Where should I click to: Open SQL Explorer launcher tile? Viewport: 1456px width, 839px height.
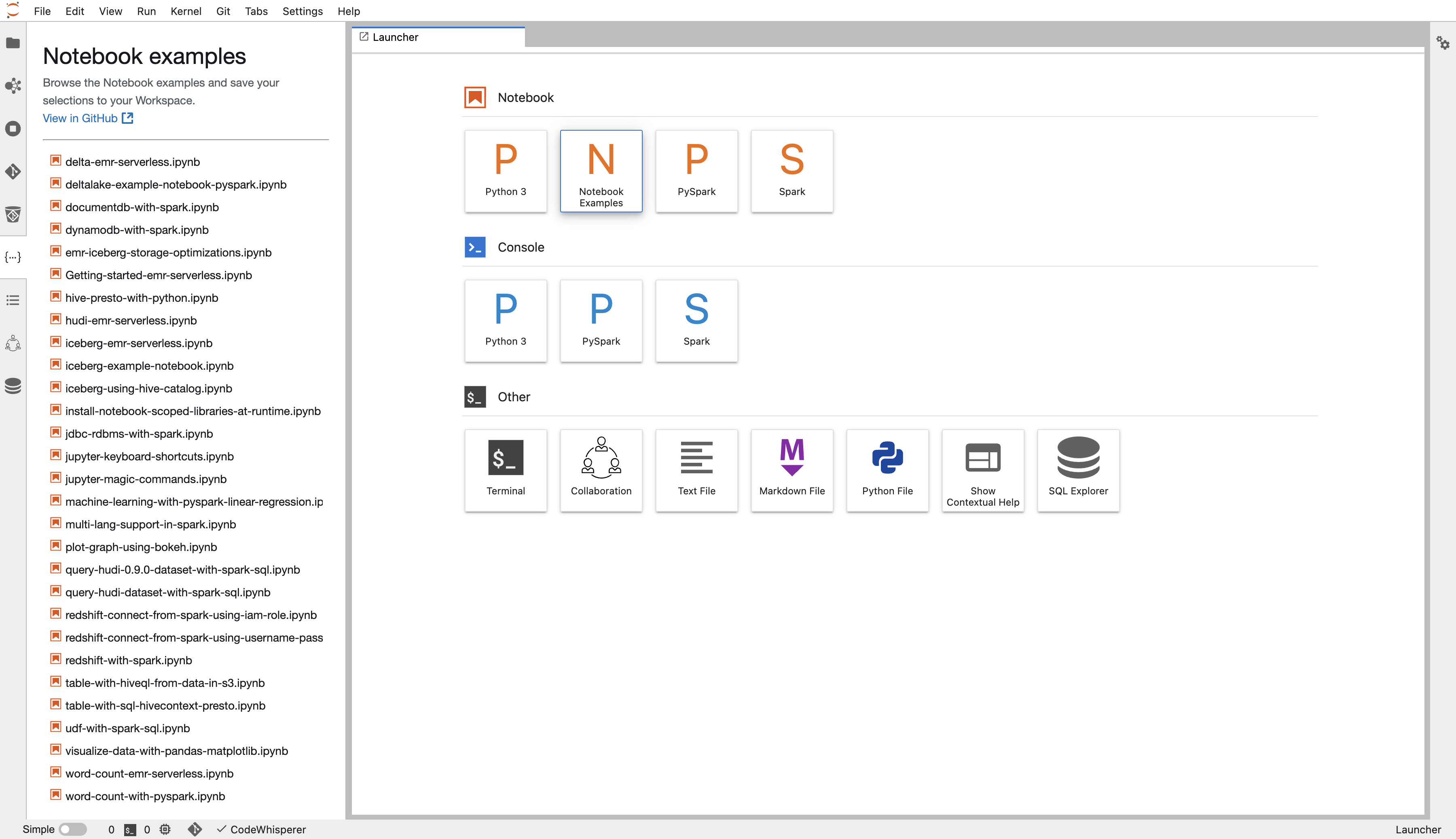(1078, 470)
